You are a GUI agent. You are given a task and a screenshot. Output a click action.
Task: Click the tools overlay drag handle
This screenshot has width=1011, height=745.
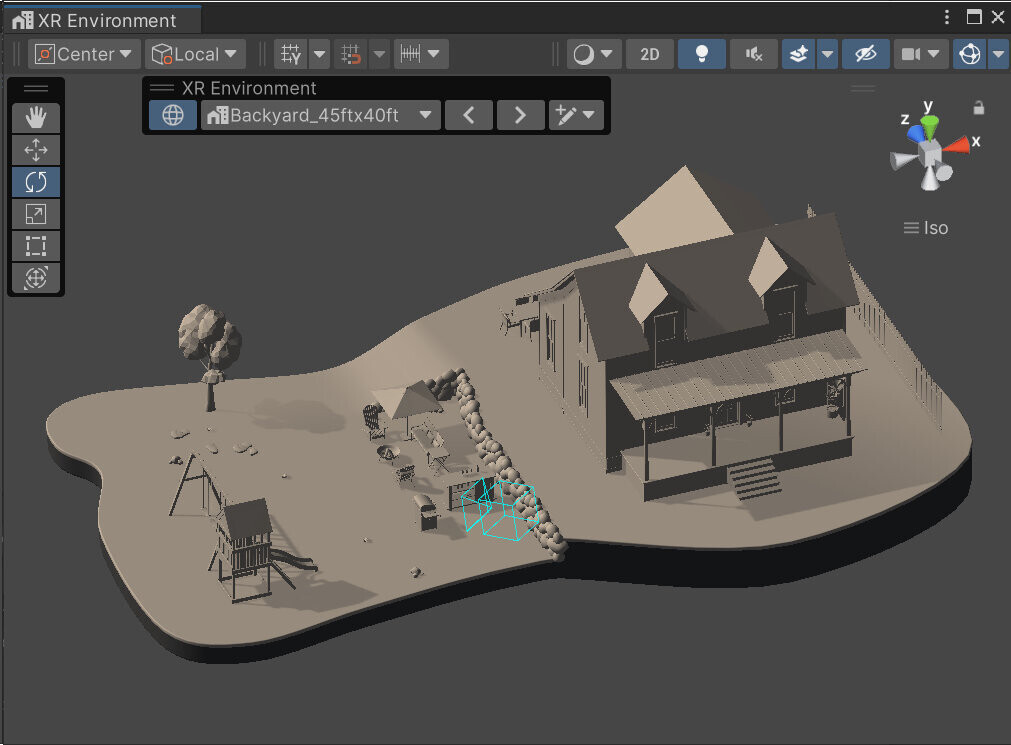coord(35,88)
